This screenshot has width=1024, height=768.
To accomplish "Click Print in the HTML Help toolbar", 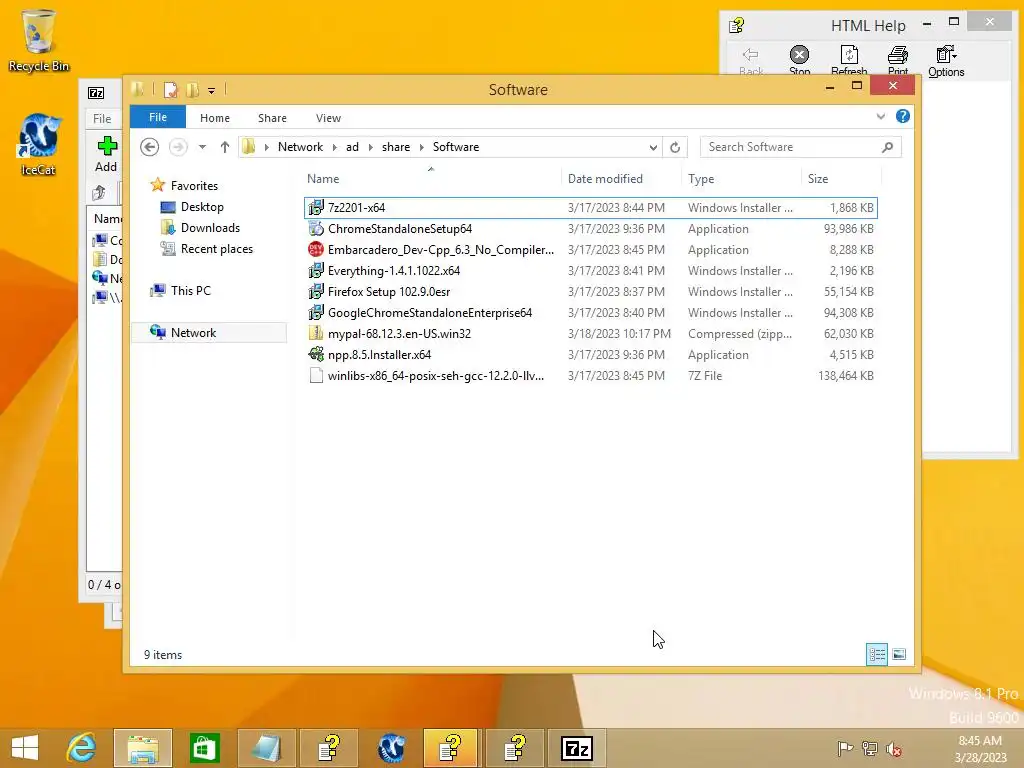I will pos(898,61).
